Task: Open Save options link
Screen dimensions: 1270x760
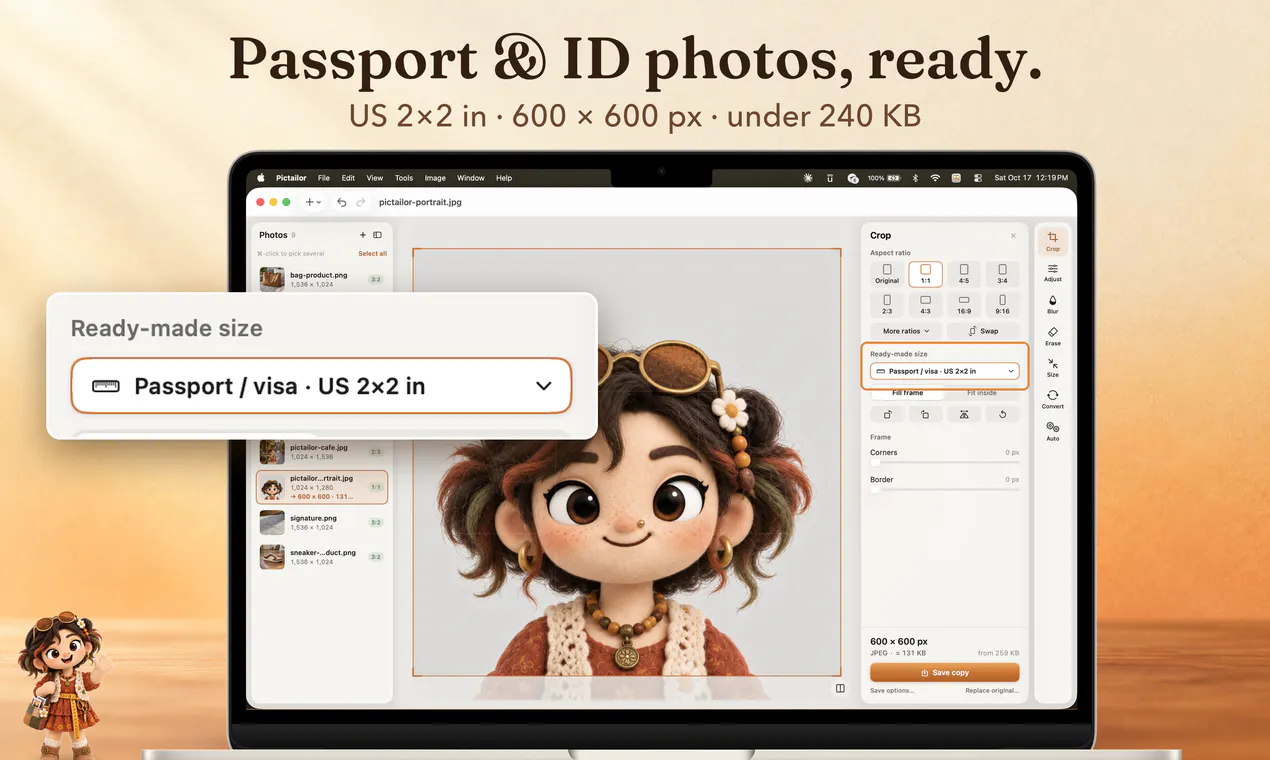Action: (x=892, y=691)
